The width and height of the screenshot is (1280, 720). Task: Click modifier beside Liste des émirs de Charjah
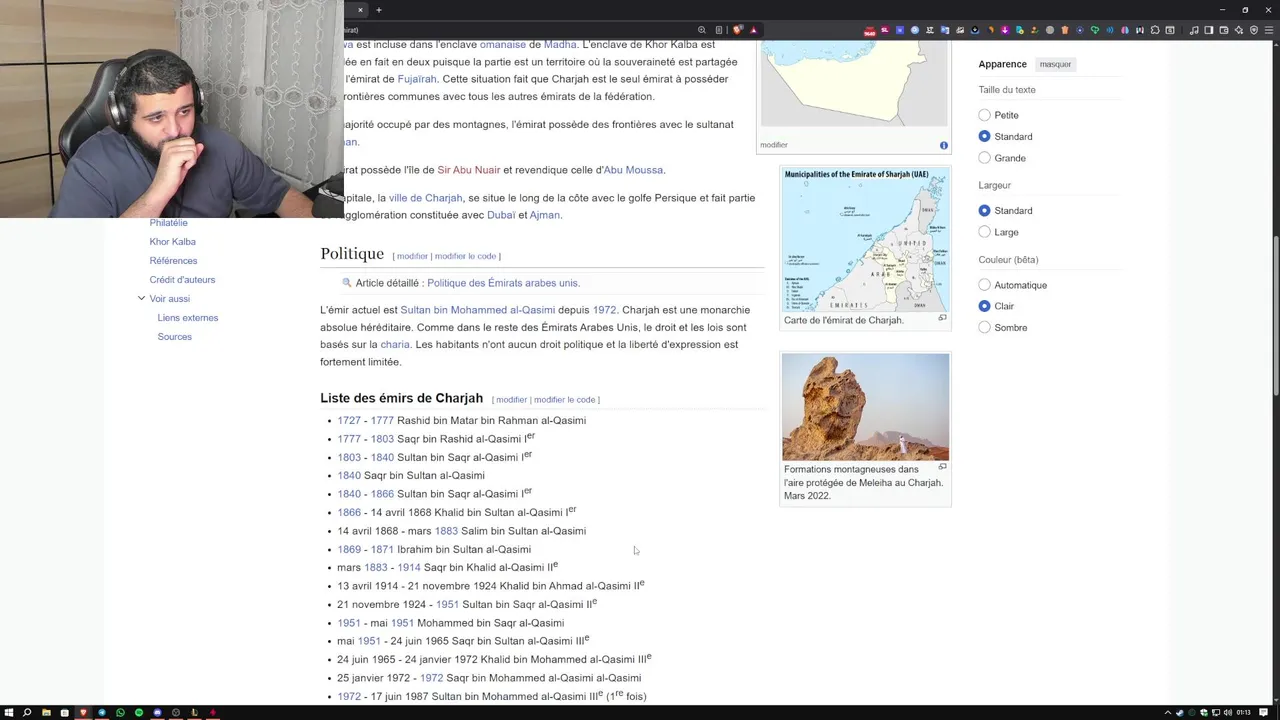coord(511,400)
